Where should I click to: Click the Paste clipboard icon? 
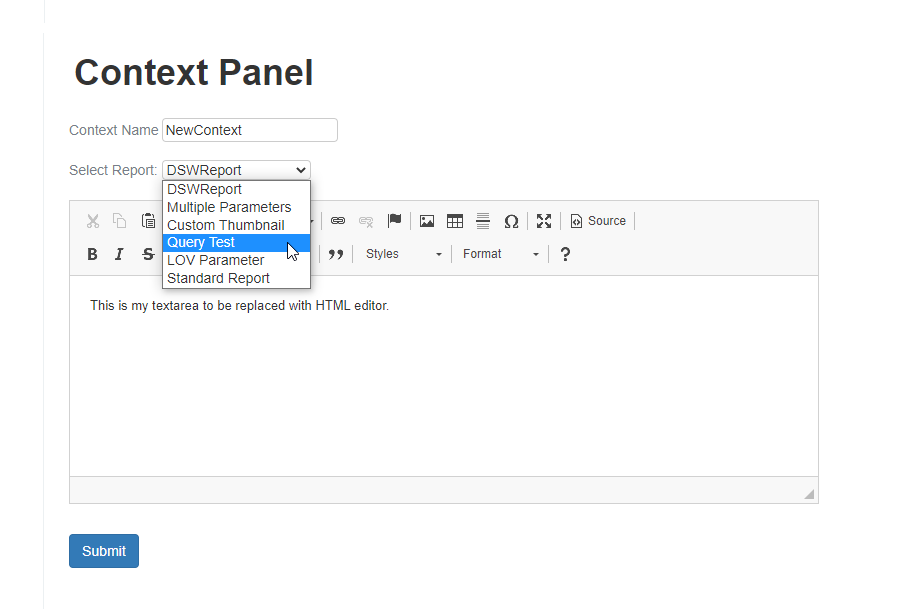click(x=148, y=221)
